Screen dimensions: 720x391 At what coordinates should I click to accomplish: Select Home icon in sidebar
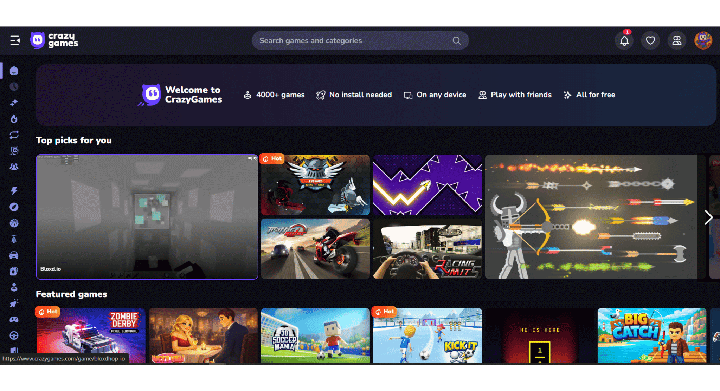(14, 71)
